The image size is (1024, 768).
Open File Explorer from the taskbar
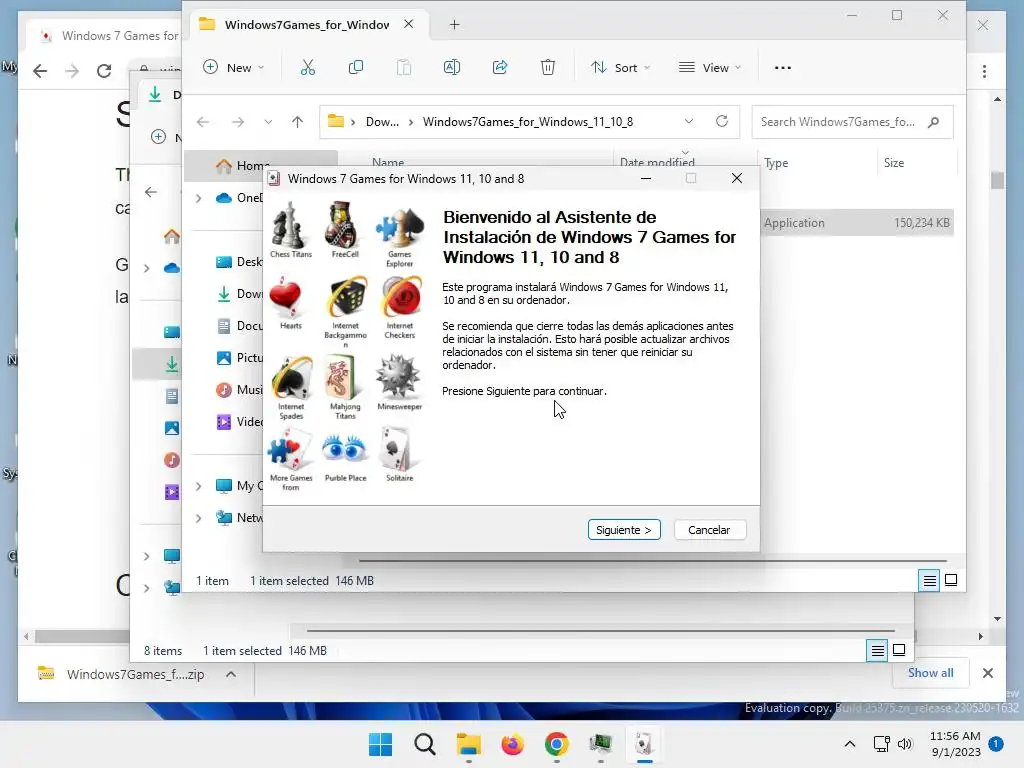(468, 744)
